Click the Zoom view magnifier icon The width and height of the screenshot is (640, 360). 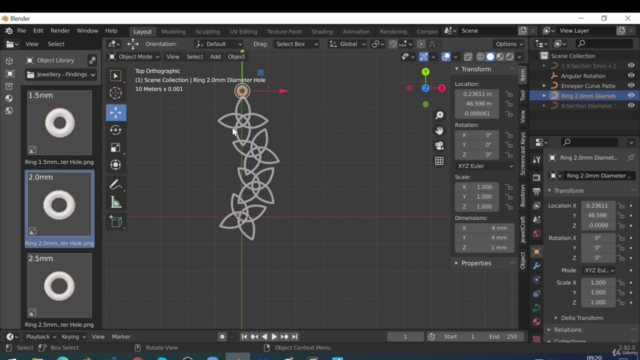439,116
